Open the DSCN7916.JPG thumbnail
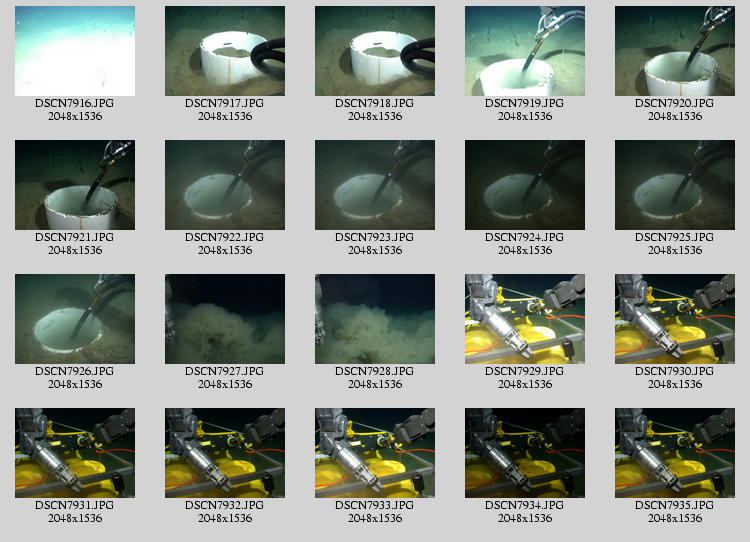 click(75, 51)
